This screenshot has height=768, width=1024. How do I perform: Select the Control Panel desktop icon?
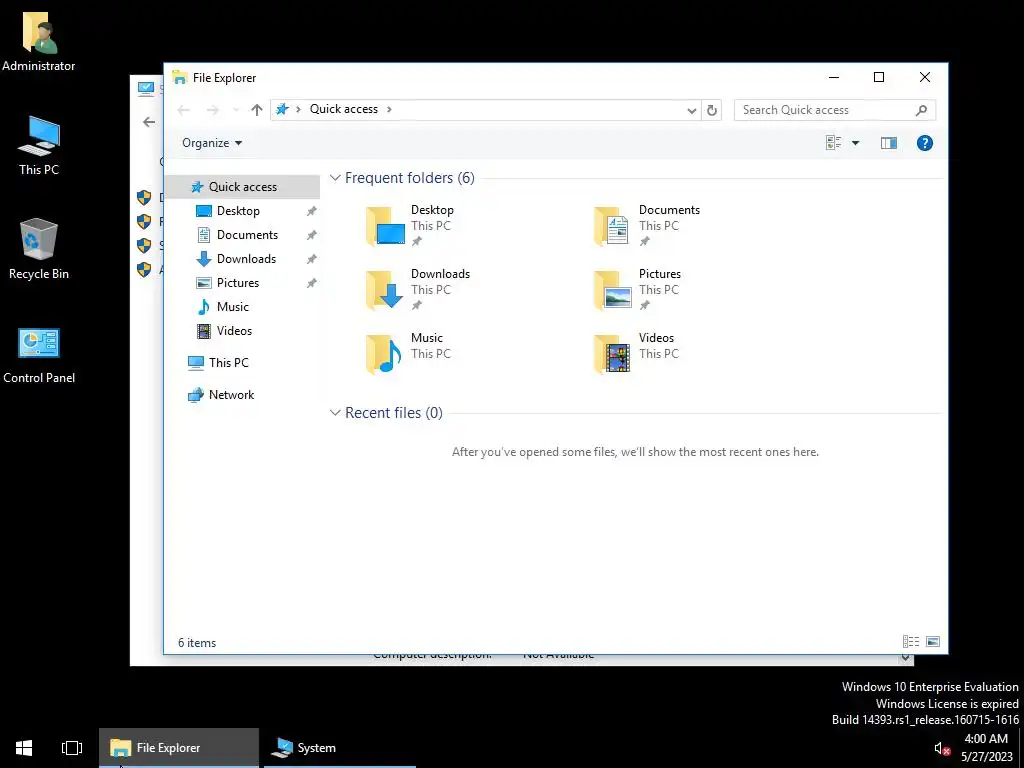pos(39,355)
